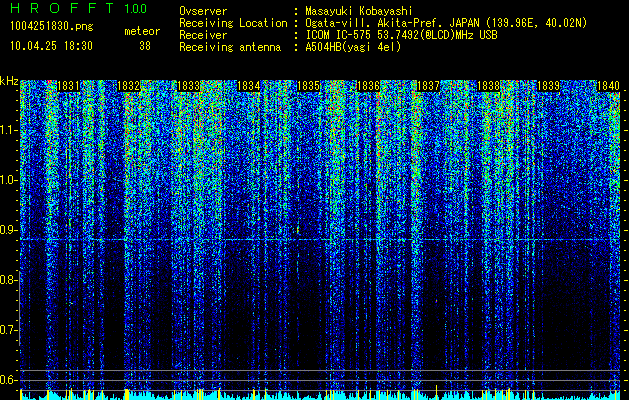Screen dimensions: 629x400
Task: Click the kHz axis unit label
Action: pos(9,81)
